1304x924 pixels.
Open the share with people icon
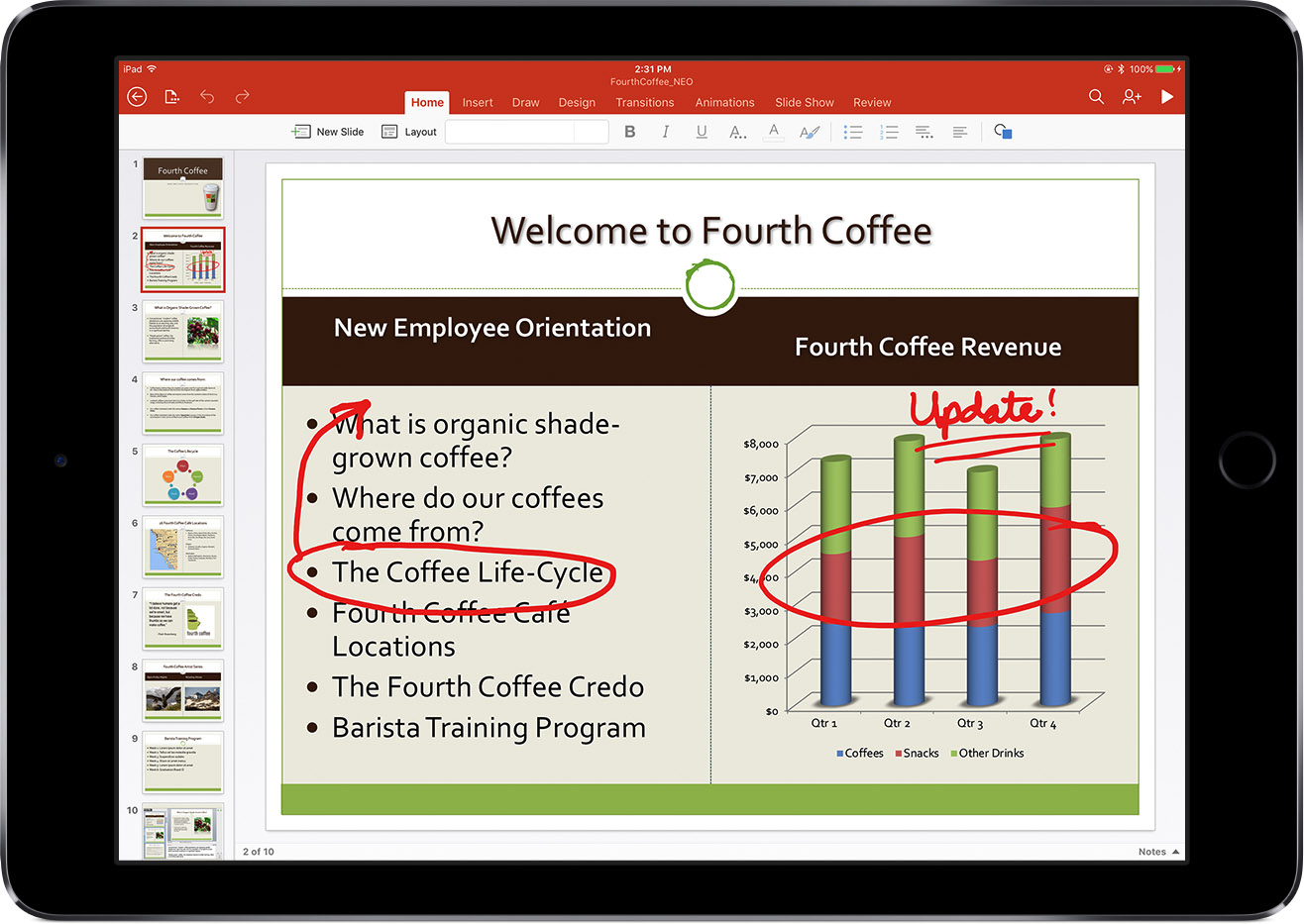tap(1132, 96)
